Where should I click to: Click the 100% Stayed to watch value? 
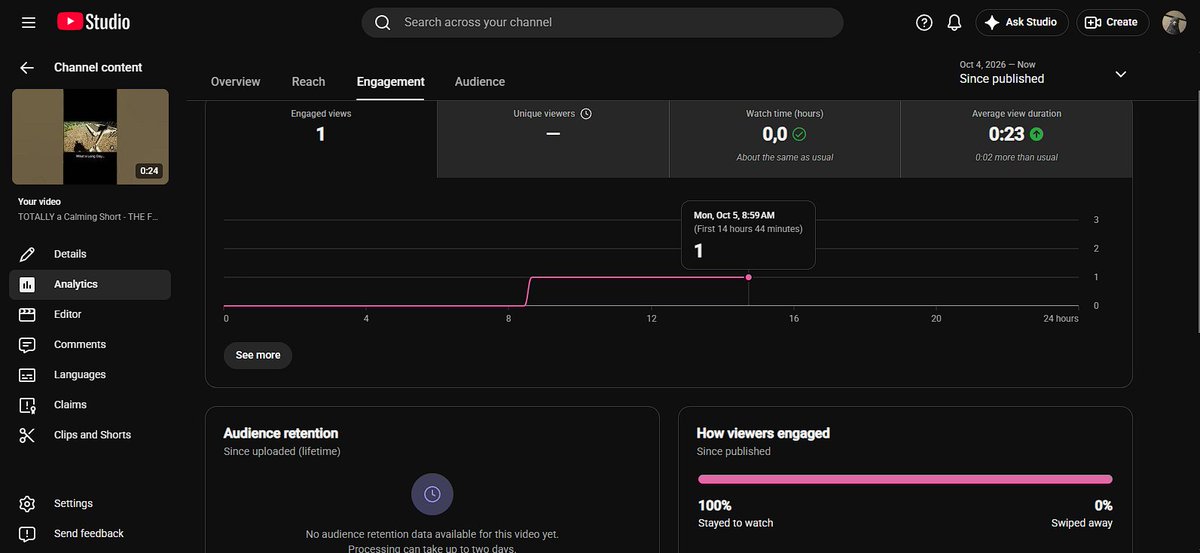coord(714,506)
